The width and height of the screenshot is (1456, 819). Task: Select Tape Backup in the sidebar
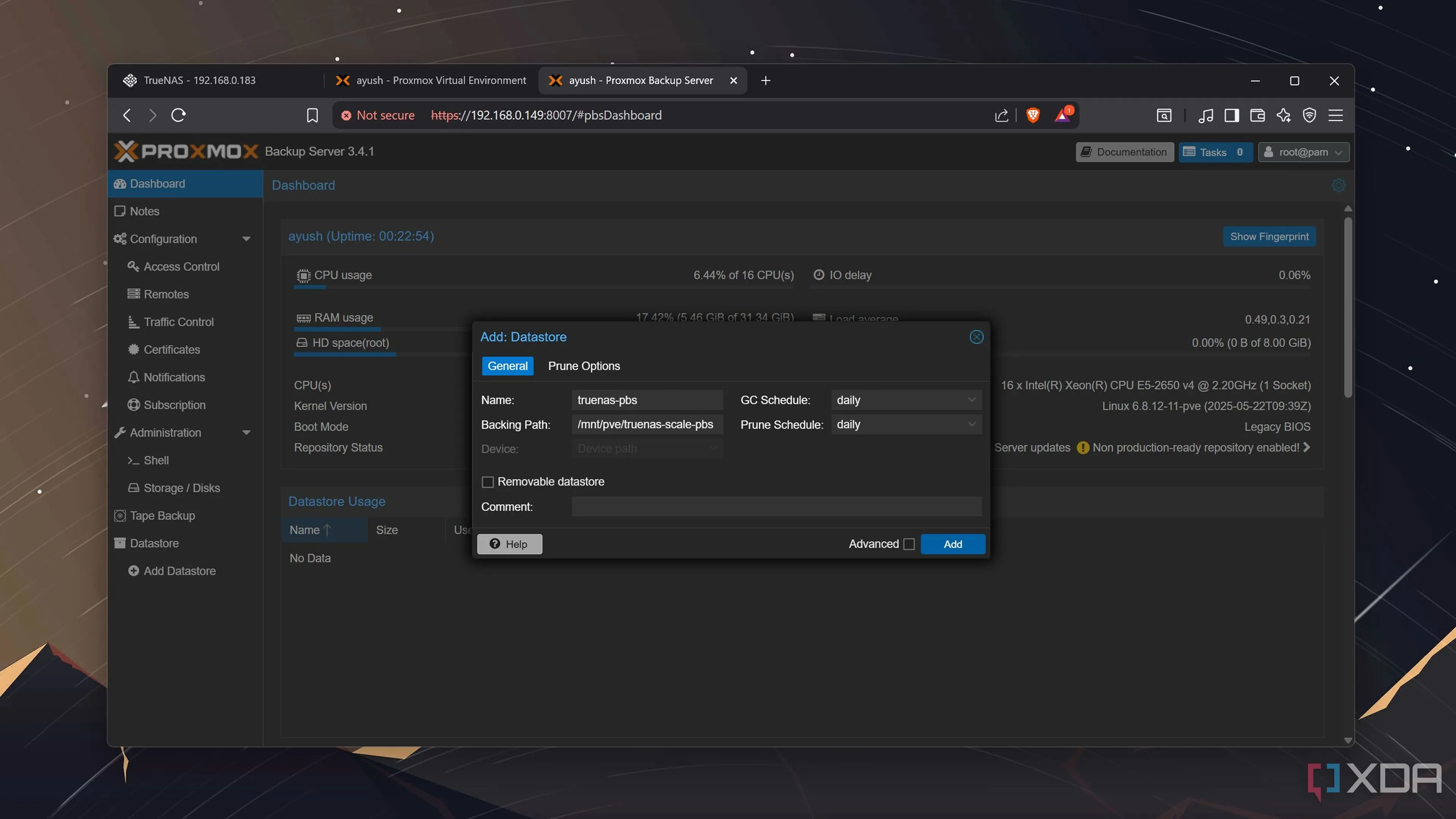[x=162, y=516]
